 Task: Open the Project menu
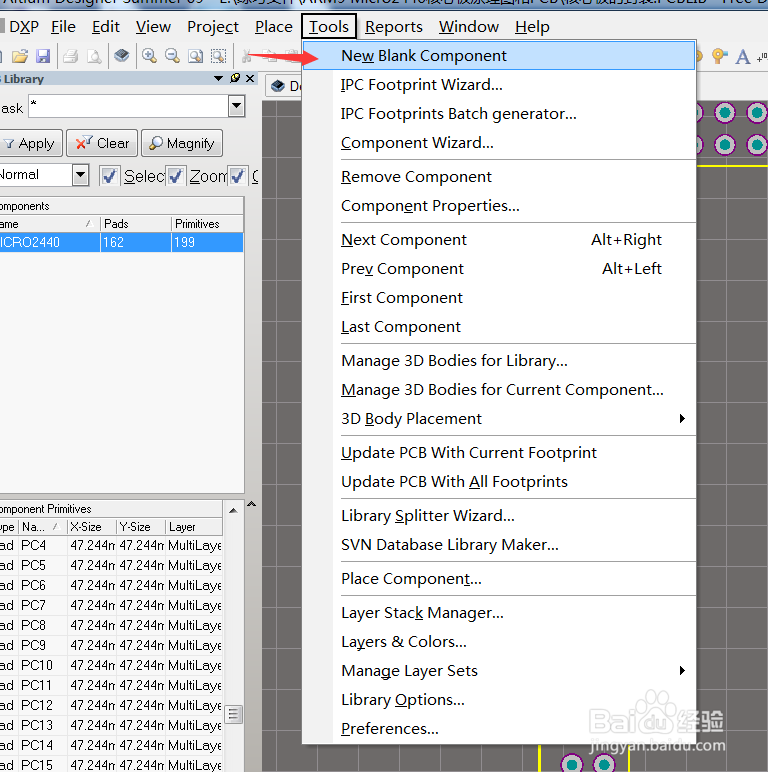tap(213, 27)
